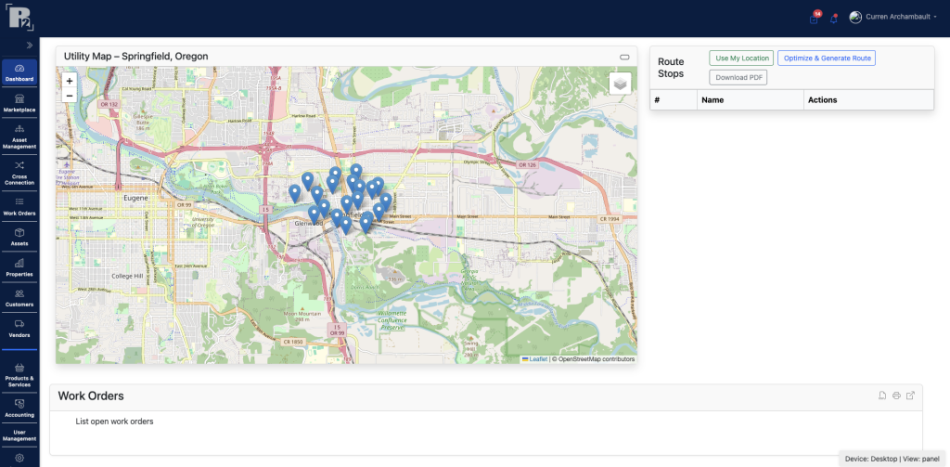950x467 pixels.
Task: Open Work Orders panel in new window
Action: [910, 396]
